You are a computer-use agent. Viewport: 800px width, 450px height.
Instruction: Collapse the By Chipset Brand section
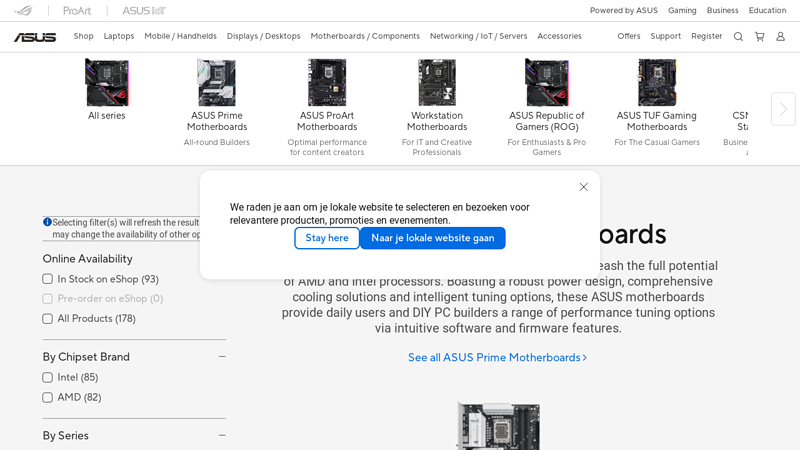[x=222, y=357]
